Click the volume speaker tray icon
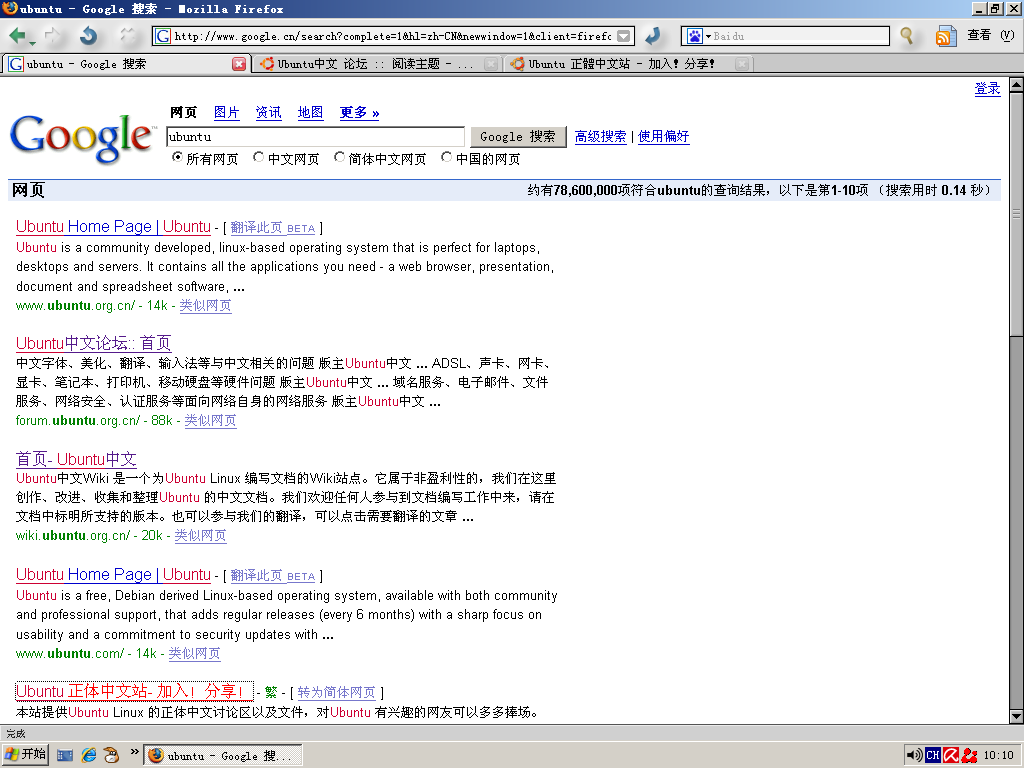 click(x=914, y=756)
